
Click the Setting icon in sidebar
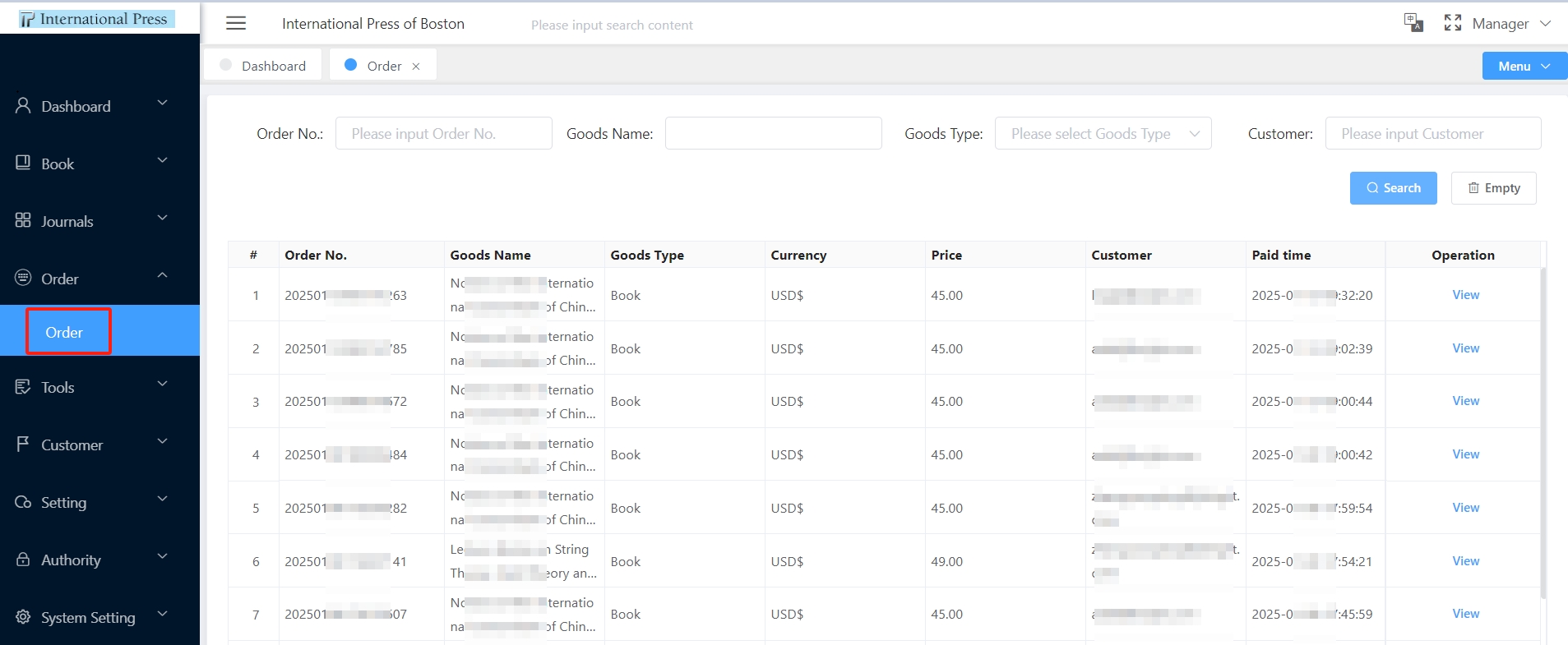pos(23,502)
